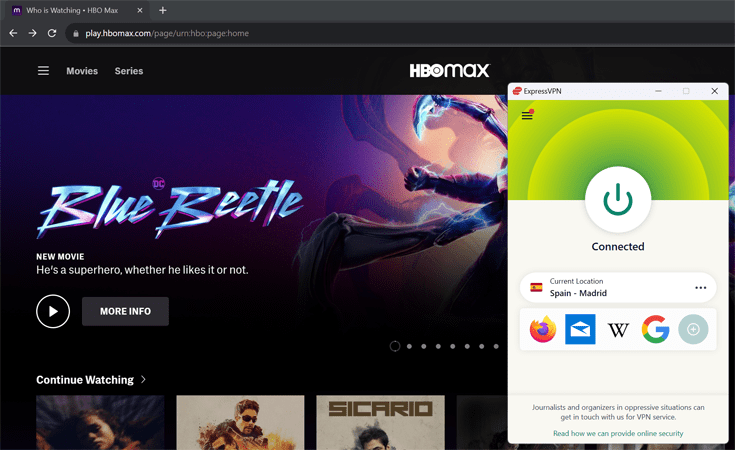Reload the HBO Max page
Viewport: 735px width, 450px height.
click(x=52, y=33)
